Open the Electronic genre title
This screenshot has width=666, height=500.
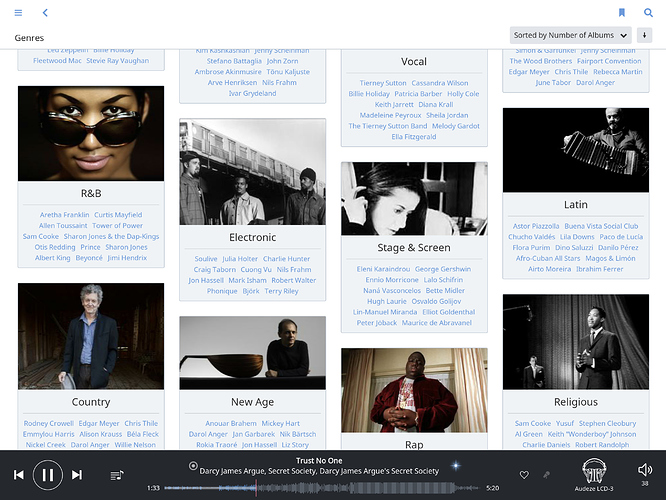click(253, 237)
